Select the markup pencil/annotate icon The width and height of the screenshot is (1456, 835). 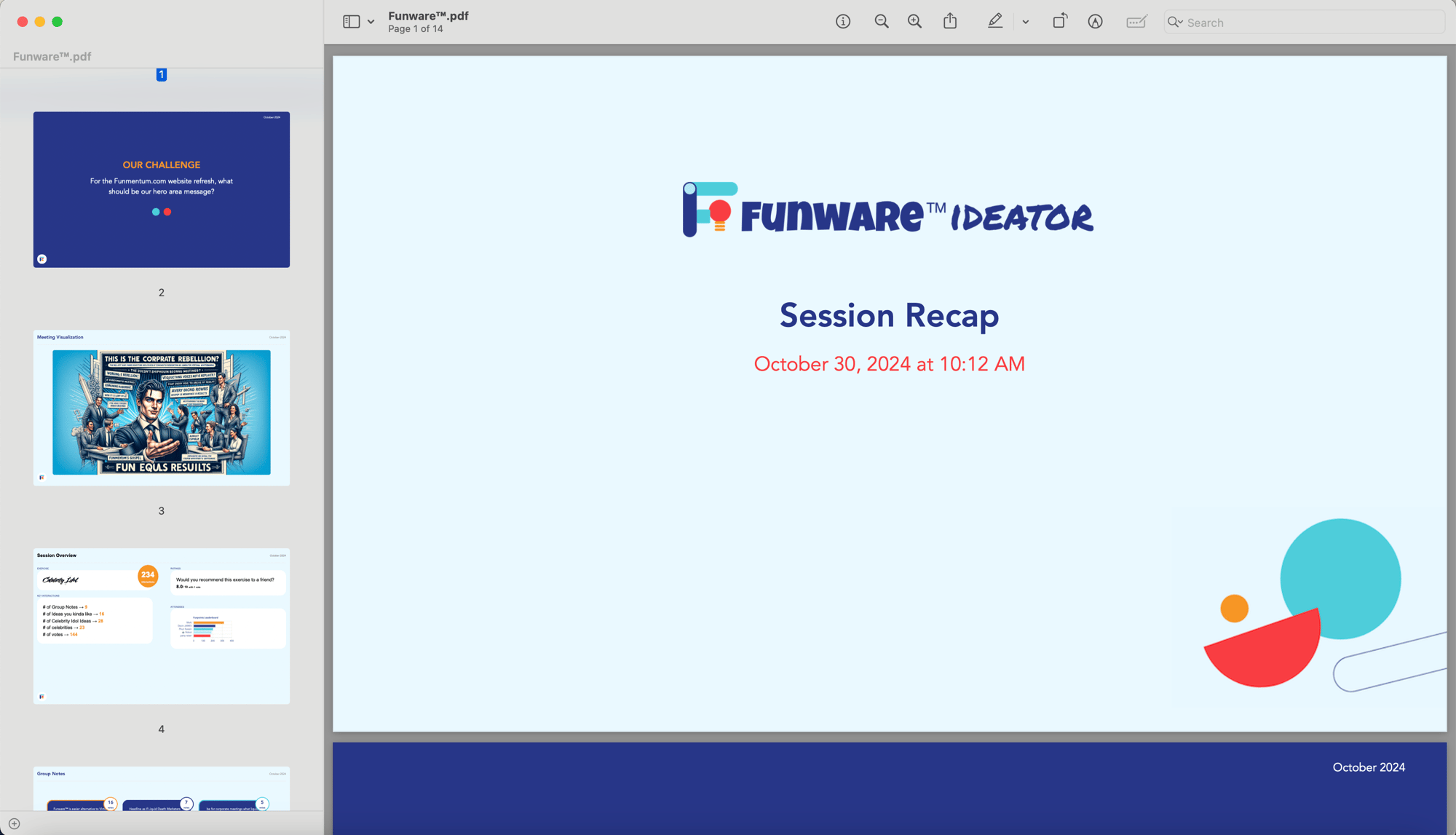tap(996, 22)
